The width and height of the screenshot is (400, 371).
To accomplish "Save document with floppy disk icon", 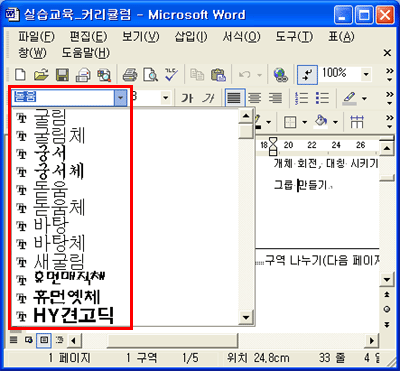I will pos(62,75).
